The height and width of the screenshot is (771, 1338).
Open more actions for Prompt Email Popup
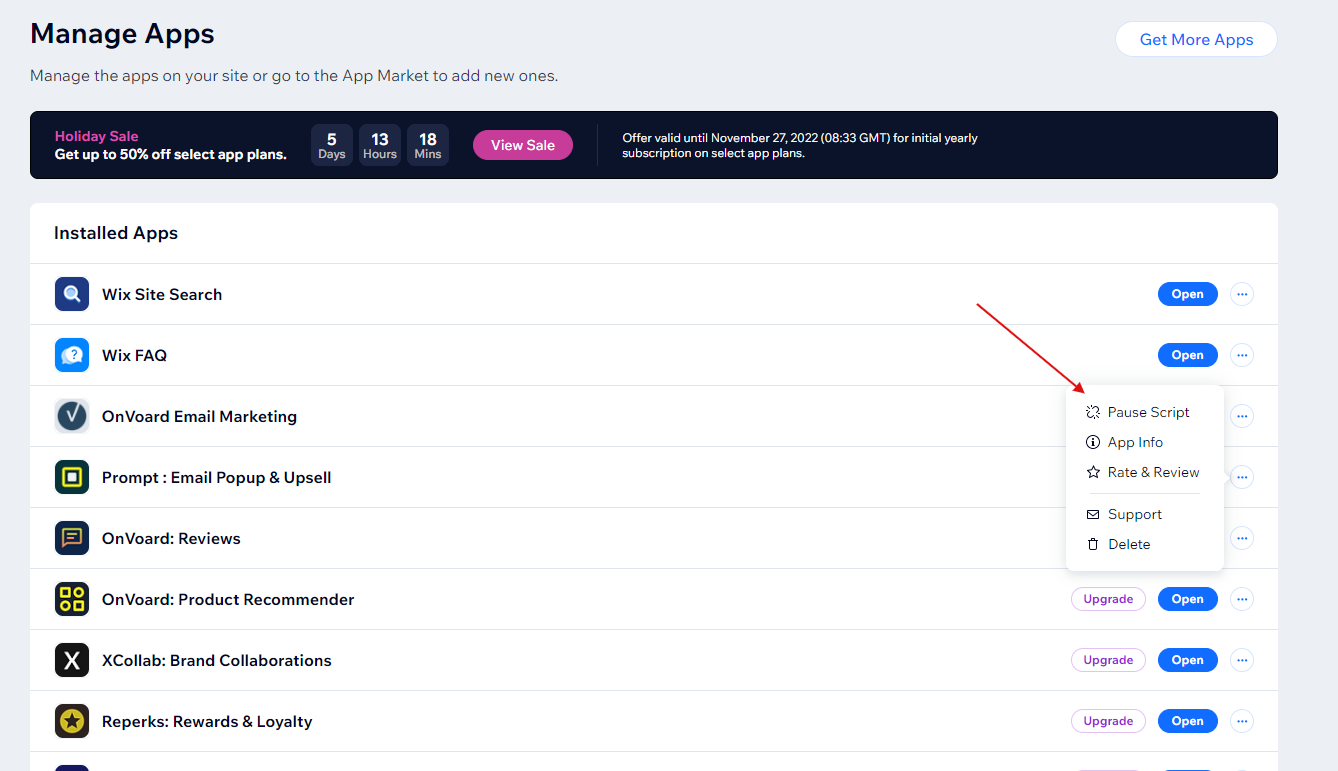coord(1242,477)
